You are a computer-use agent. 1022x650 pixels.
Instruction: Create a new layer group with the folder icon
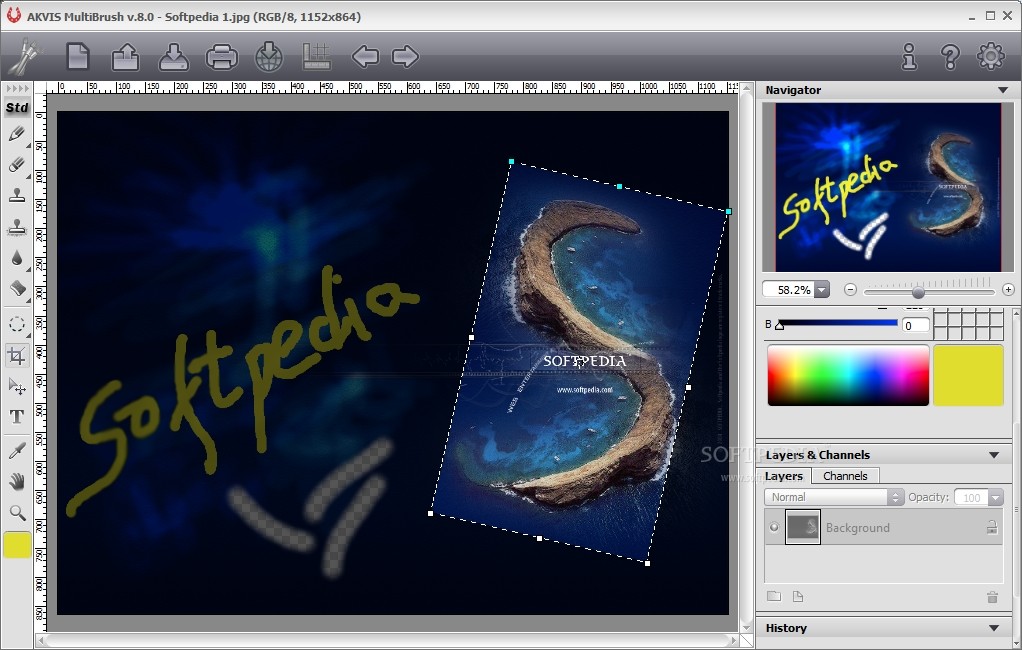[774, 596]
